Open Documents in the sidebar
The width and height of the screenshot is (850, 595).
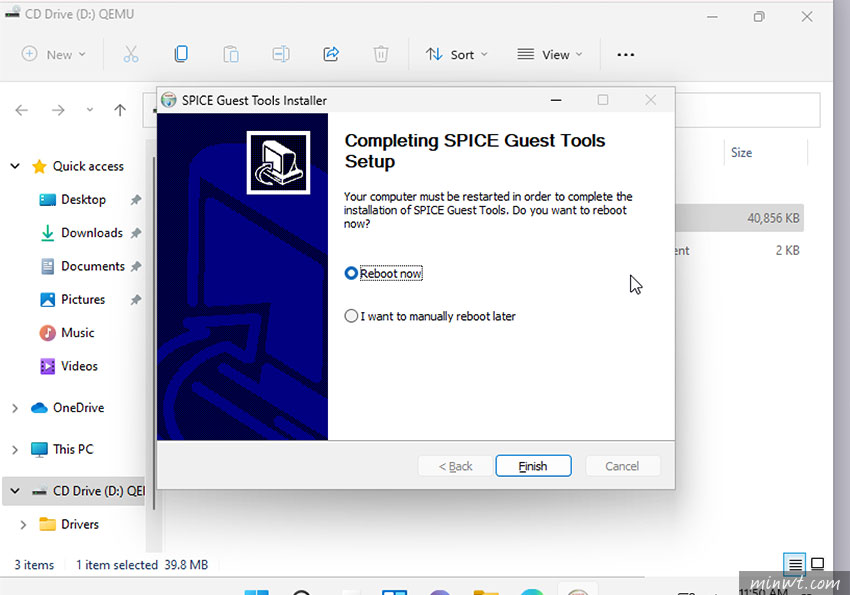pyautogui.click(x=93, y=266)
